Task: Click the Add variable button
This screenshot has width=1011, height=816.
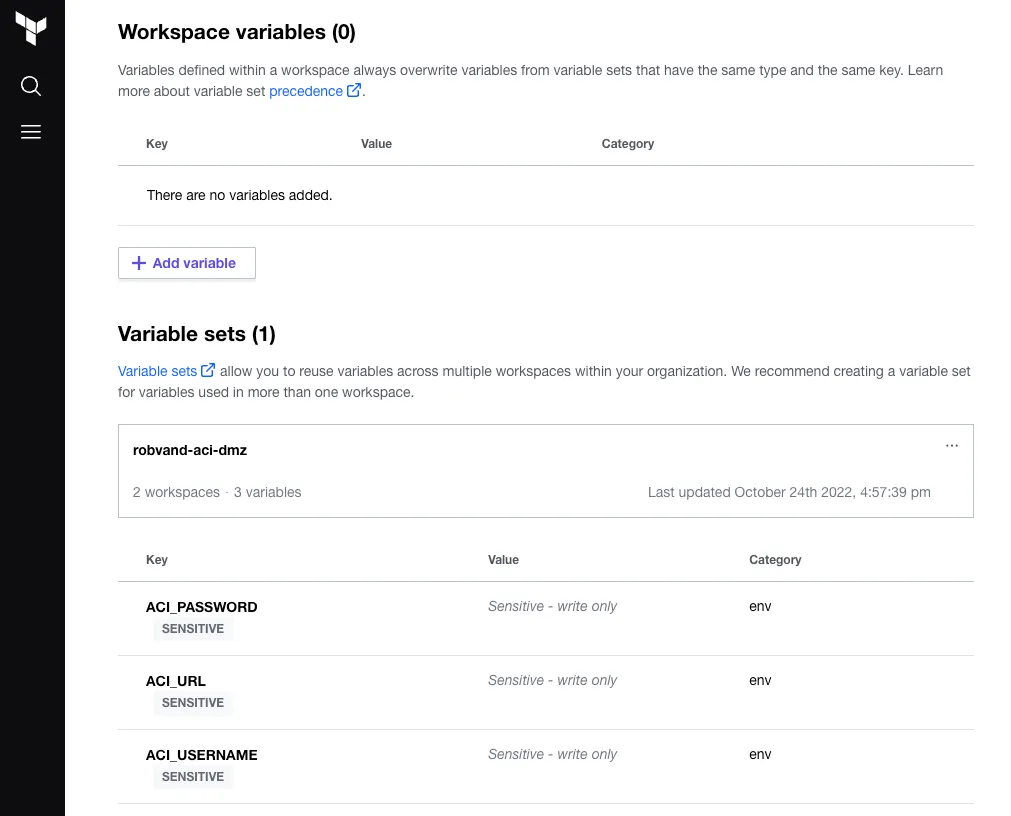Action: [187, 263]
